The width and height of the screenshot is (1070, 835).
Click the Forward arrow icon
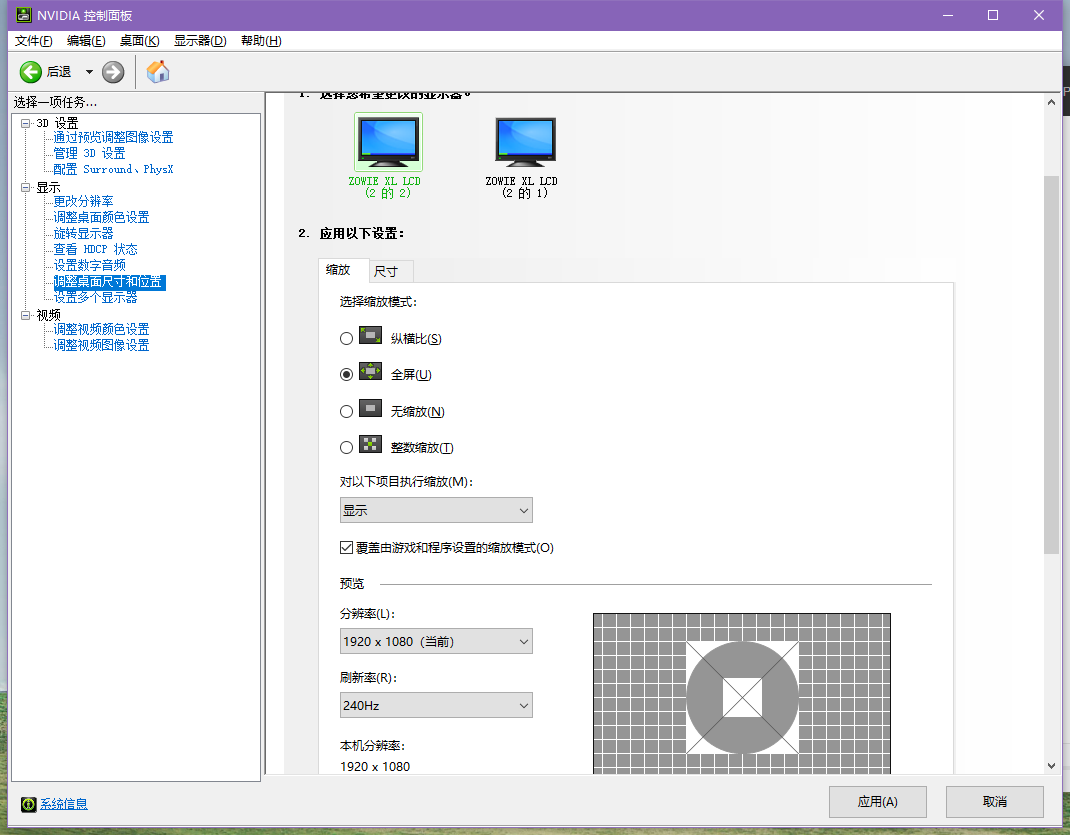[113, 72]
